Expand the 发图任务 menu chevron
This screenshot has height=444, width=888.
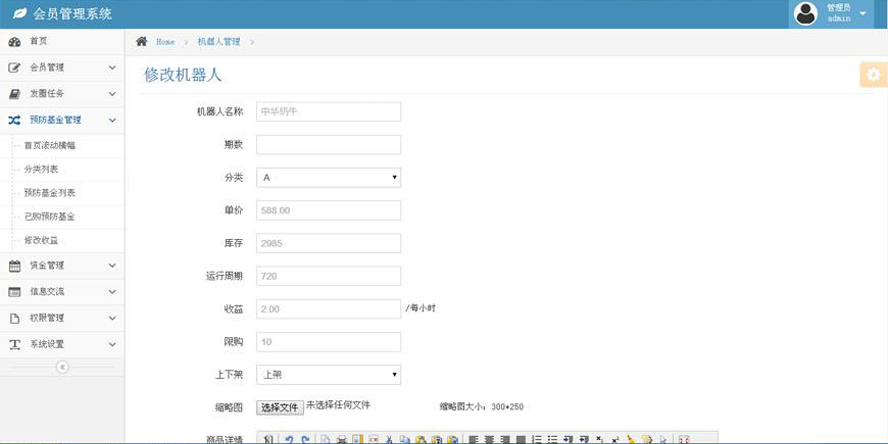click(112, 93)
